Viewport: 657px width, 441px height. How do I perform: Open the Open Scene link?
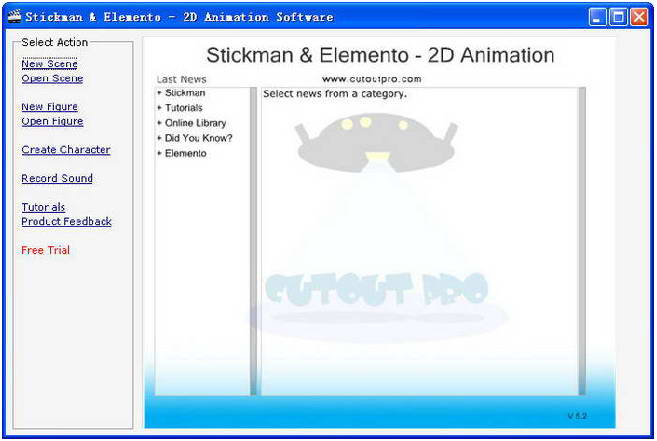click(x=52, y=78)
